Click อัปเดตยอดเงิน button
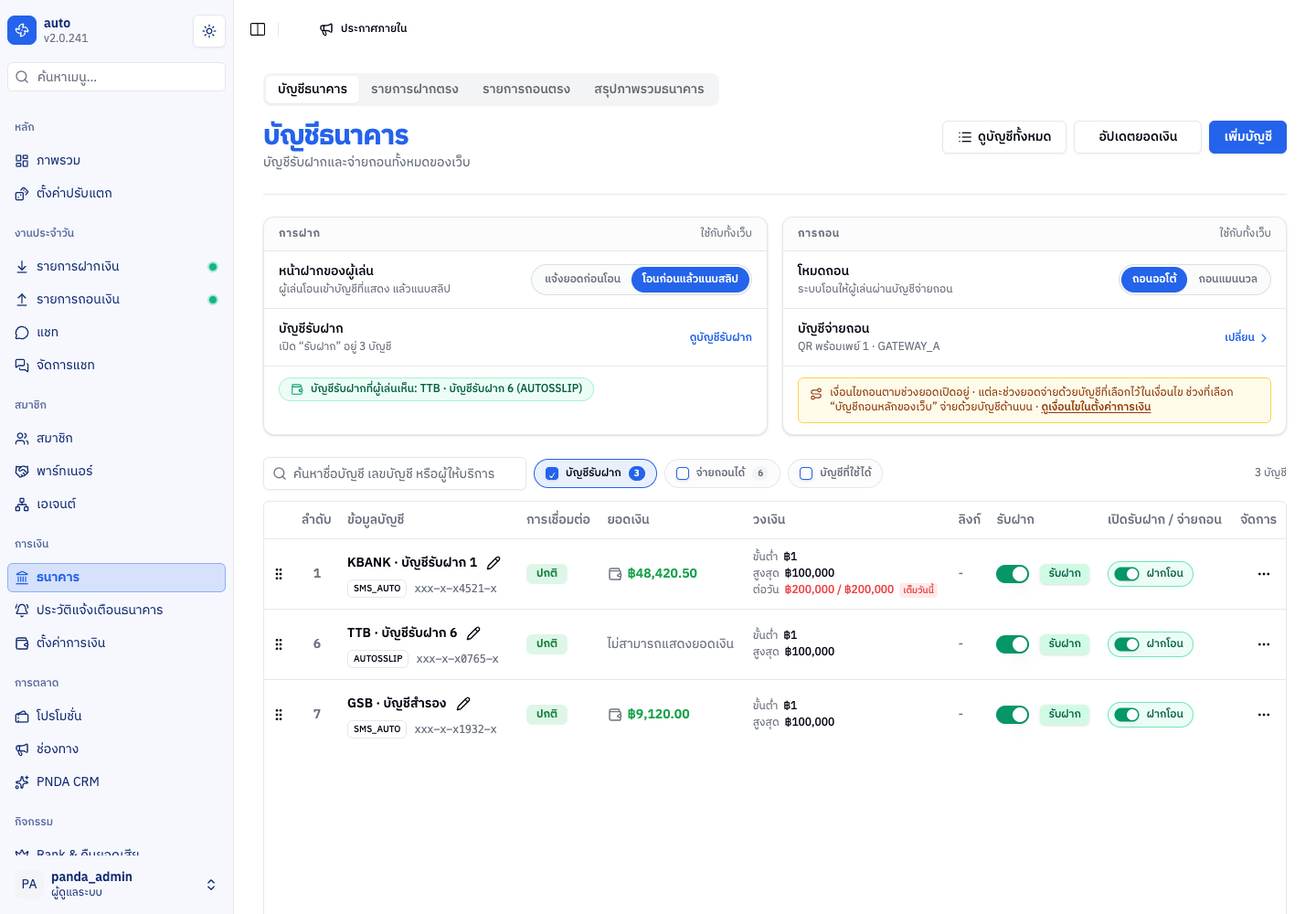Viewport: 1316px width, 914px height. pos(1138,137)
